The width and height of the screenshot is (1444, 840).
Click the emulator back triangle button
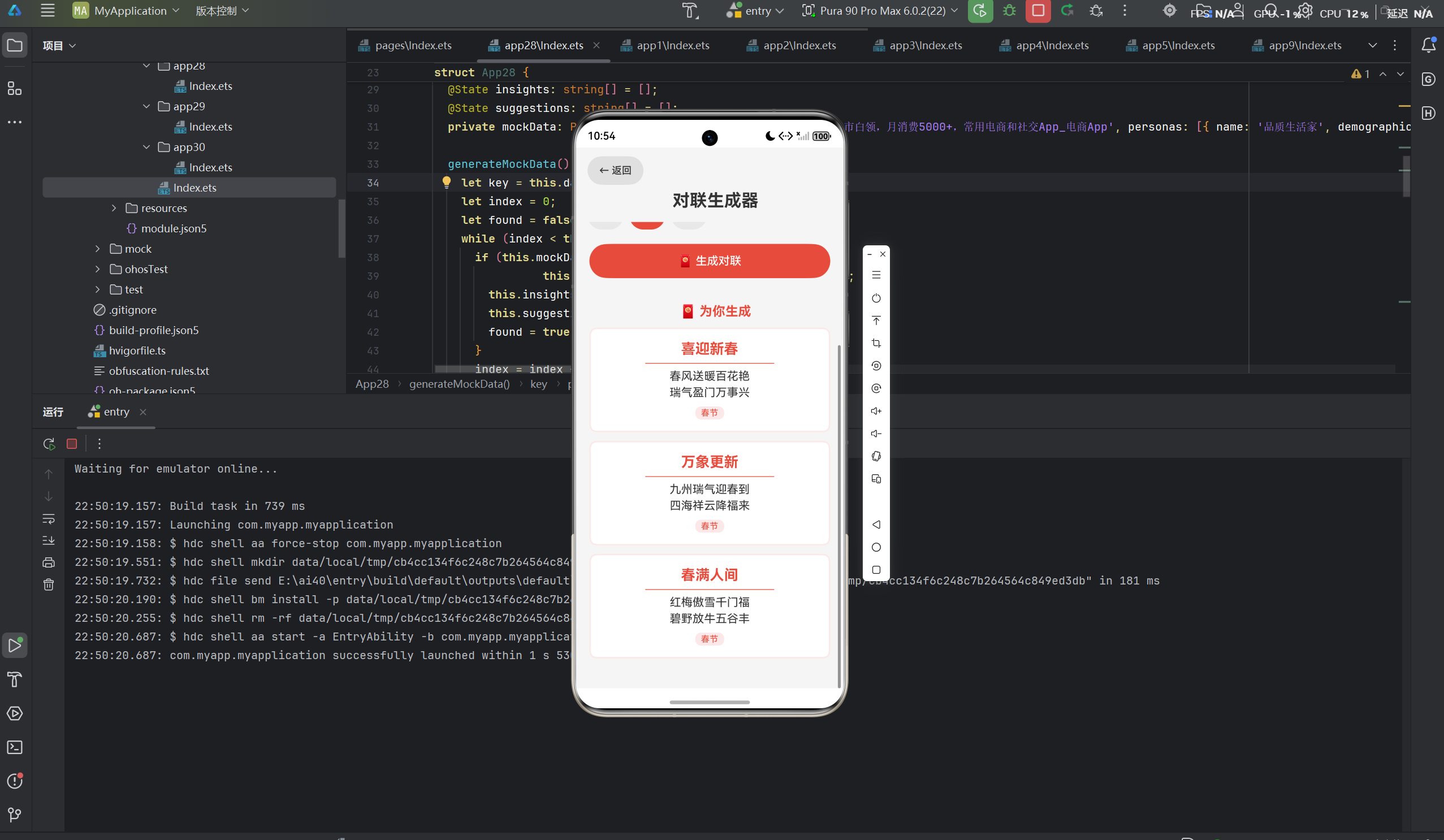876,524
